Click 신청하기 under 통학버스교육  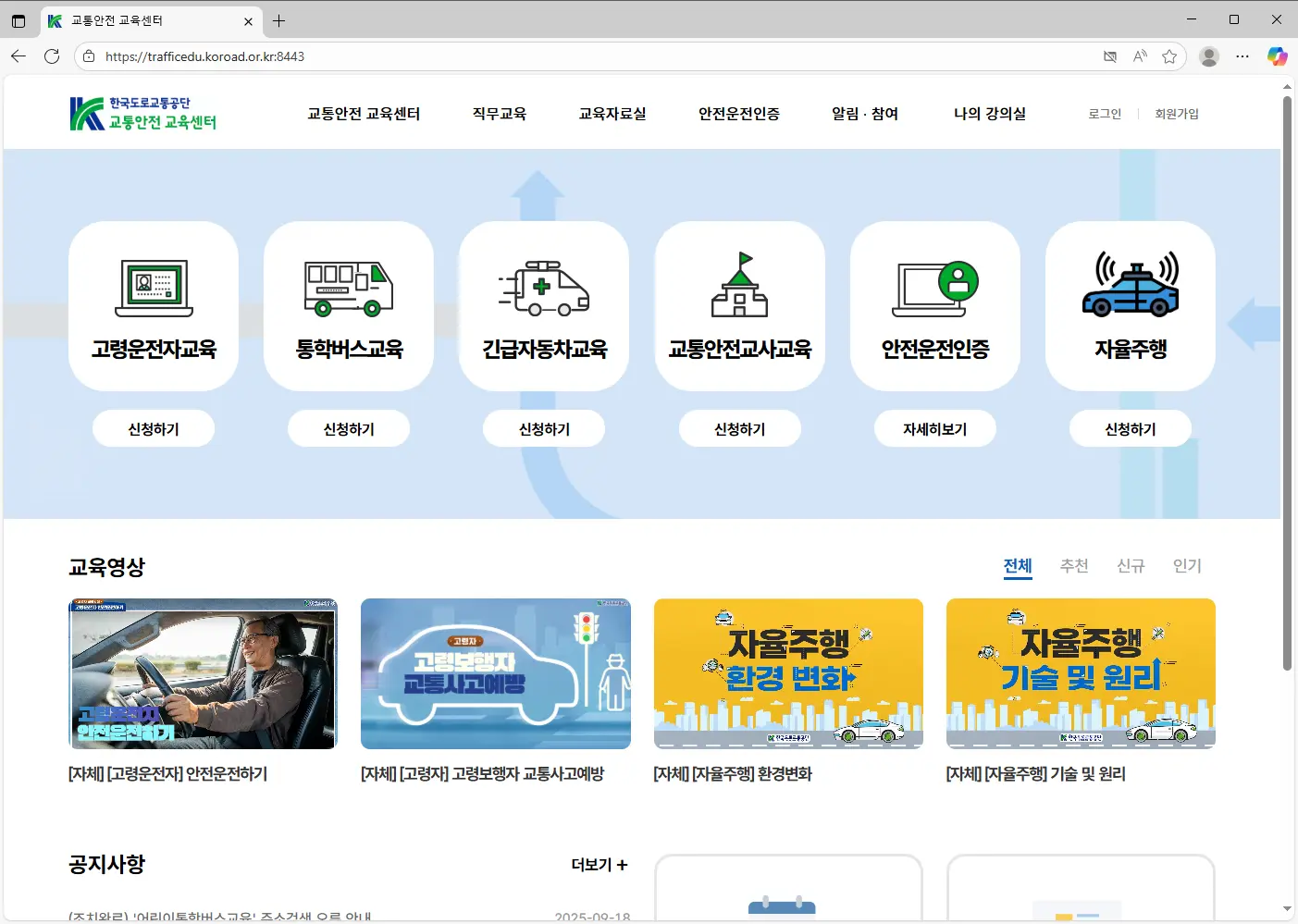(x=349, y=429)
